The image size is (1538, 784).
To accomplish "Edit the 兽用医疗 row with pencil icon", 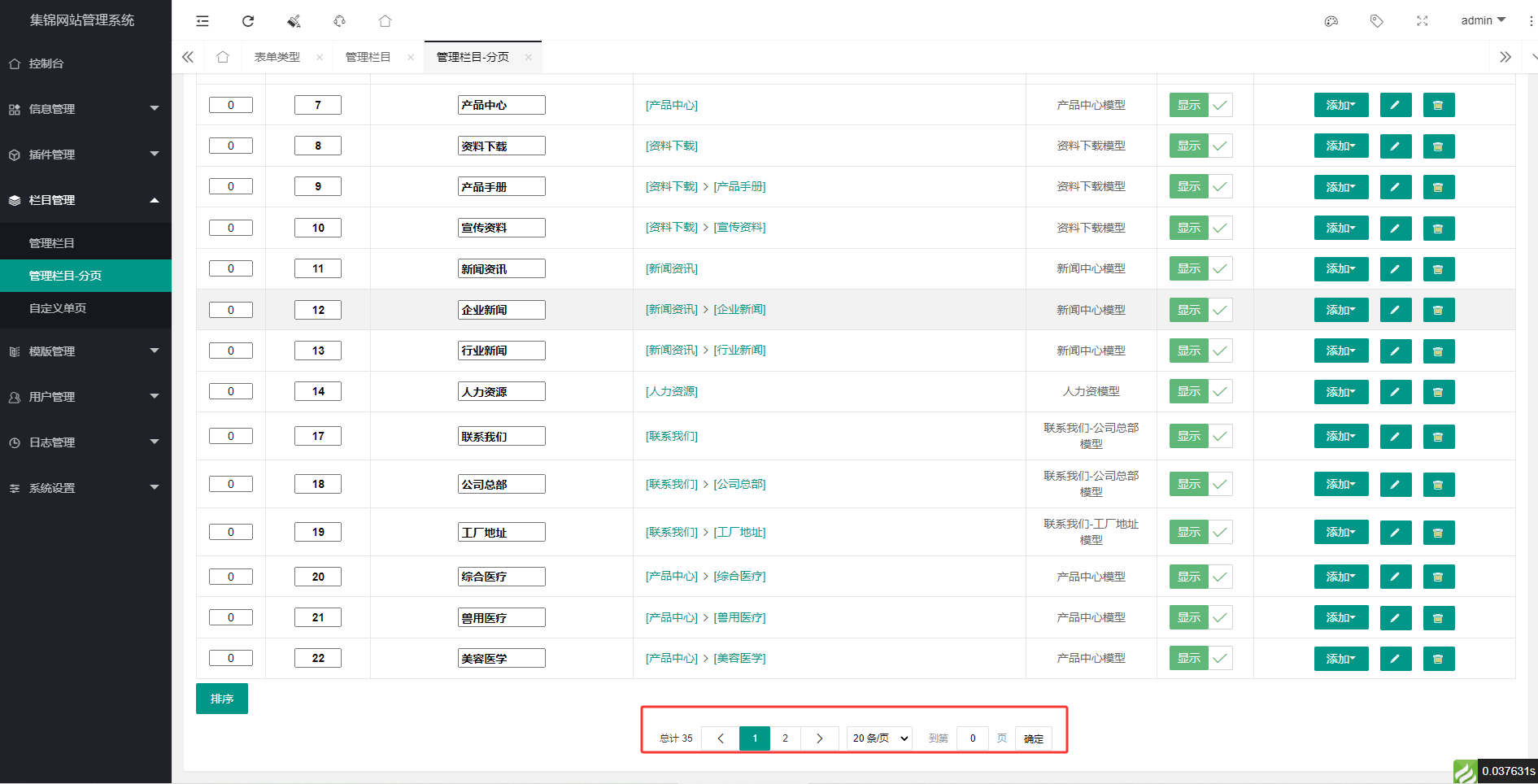I will tap(1396, 618).
